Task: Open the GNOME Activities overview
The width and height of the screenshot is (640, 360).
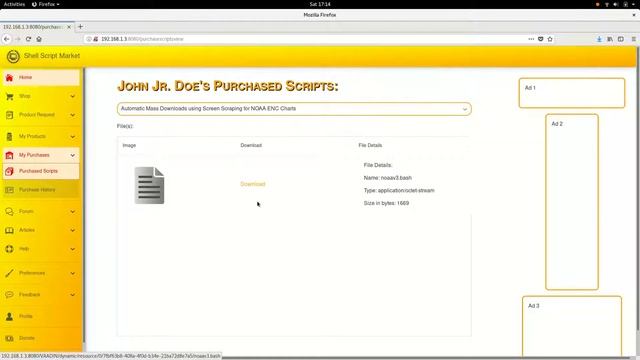Action: point(14,4)
